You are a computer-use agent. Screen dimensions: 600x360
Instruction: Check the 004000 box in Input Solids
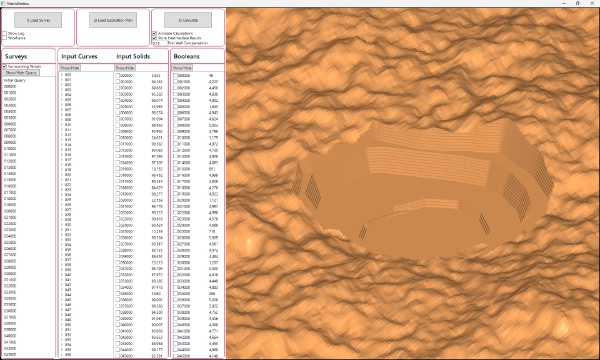click(x=118, y=100)
